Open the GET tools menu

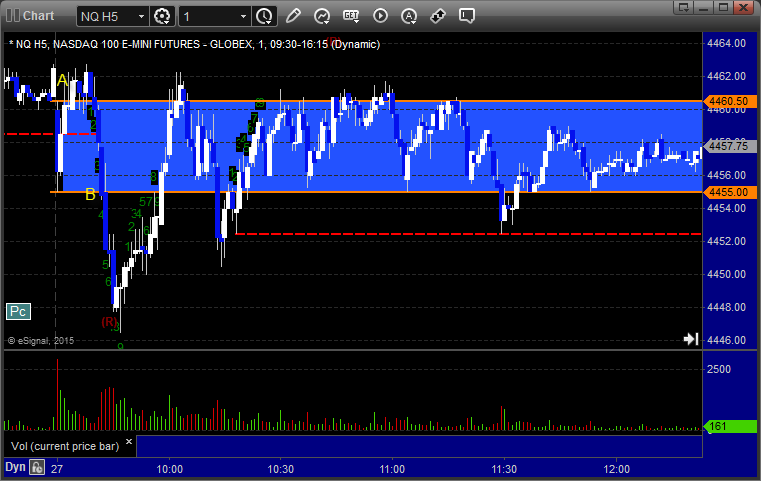coord(351,16)
